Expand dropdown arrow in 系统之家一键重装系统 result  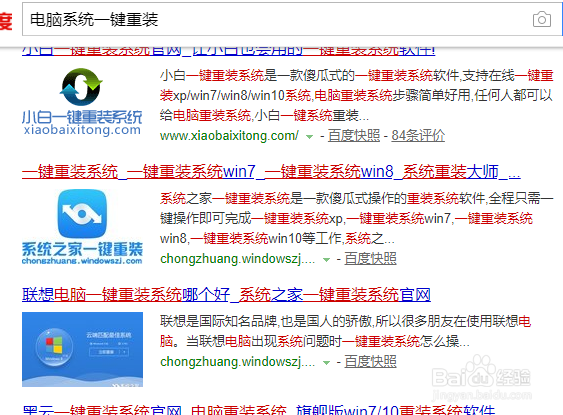click(x=326, y=260)
